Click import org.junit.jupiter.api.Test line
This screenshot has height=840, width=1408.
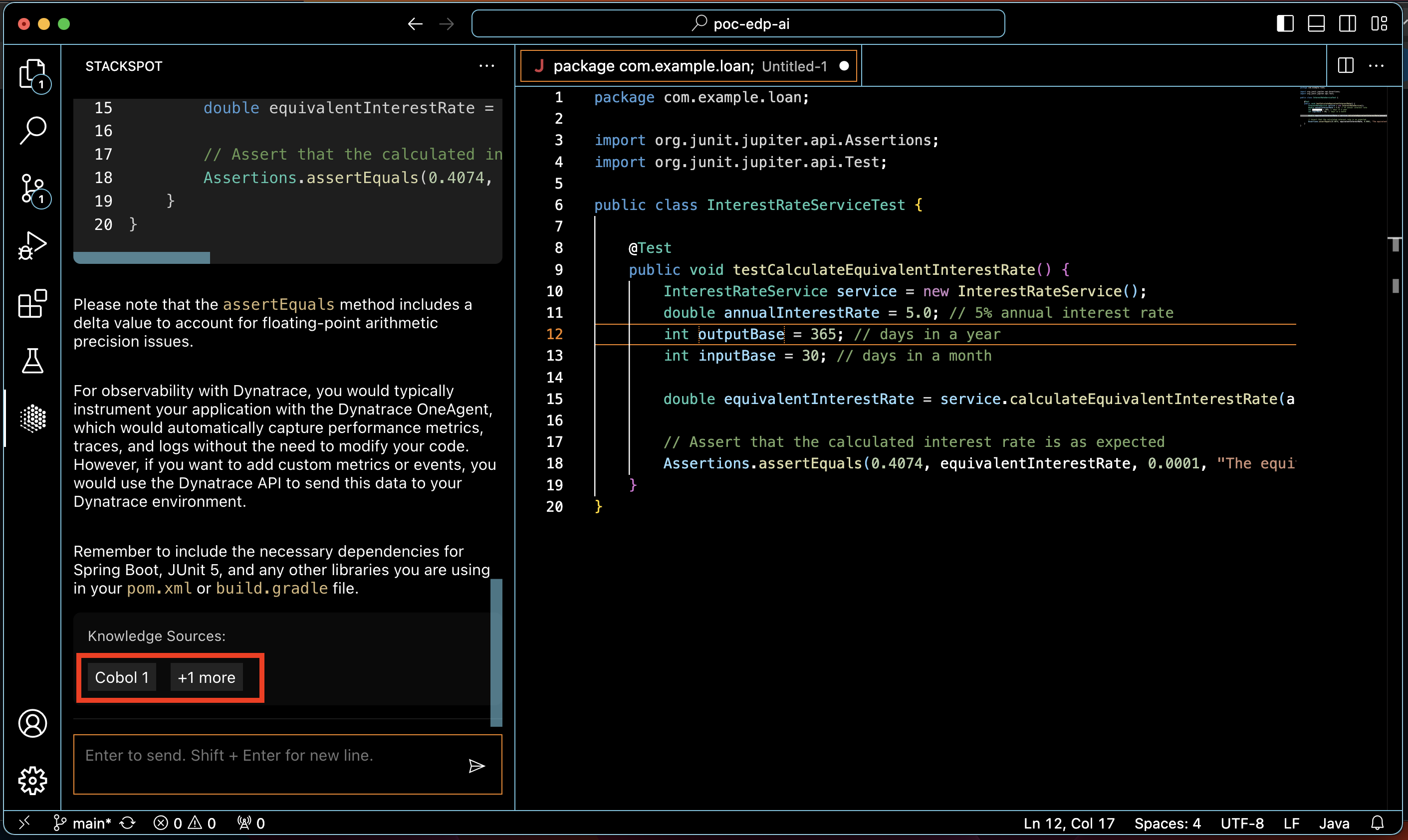[740, 162]
